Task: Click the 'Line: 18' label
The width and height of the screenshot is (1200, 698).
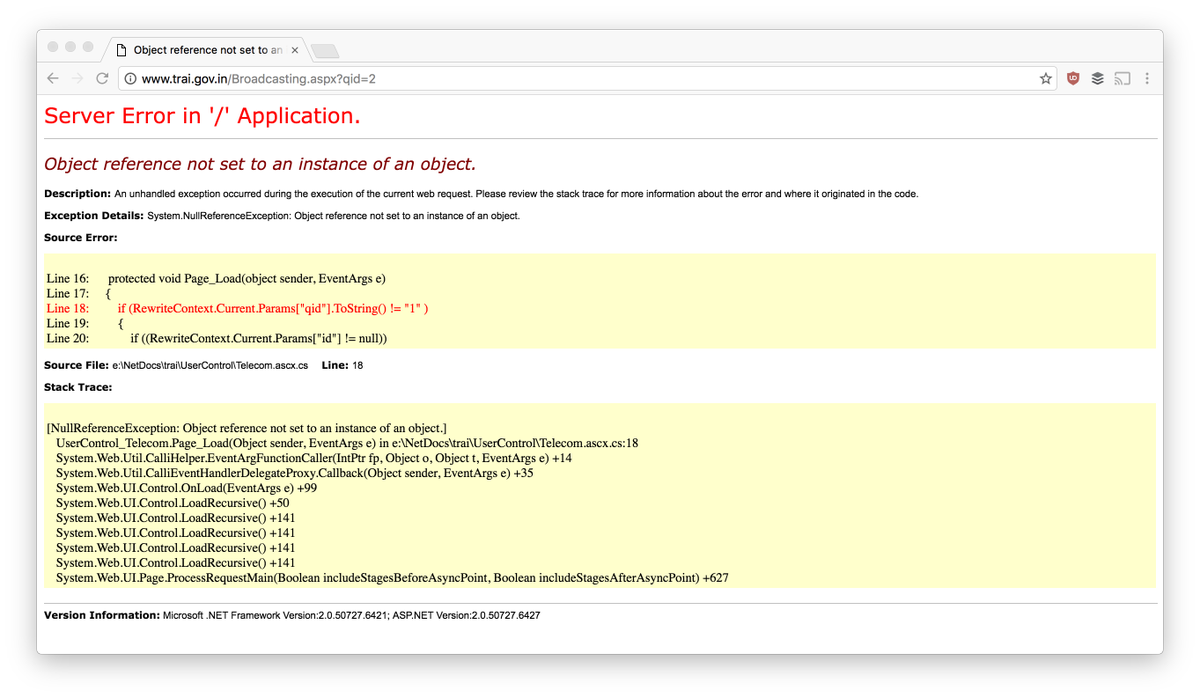Action: tap(342, 366)
